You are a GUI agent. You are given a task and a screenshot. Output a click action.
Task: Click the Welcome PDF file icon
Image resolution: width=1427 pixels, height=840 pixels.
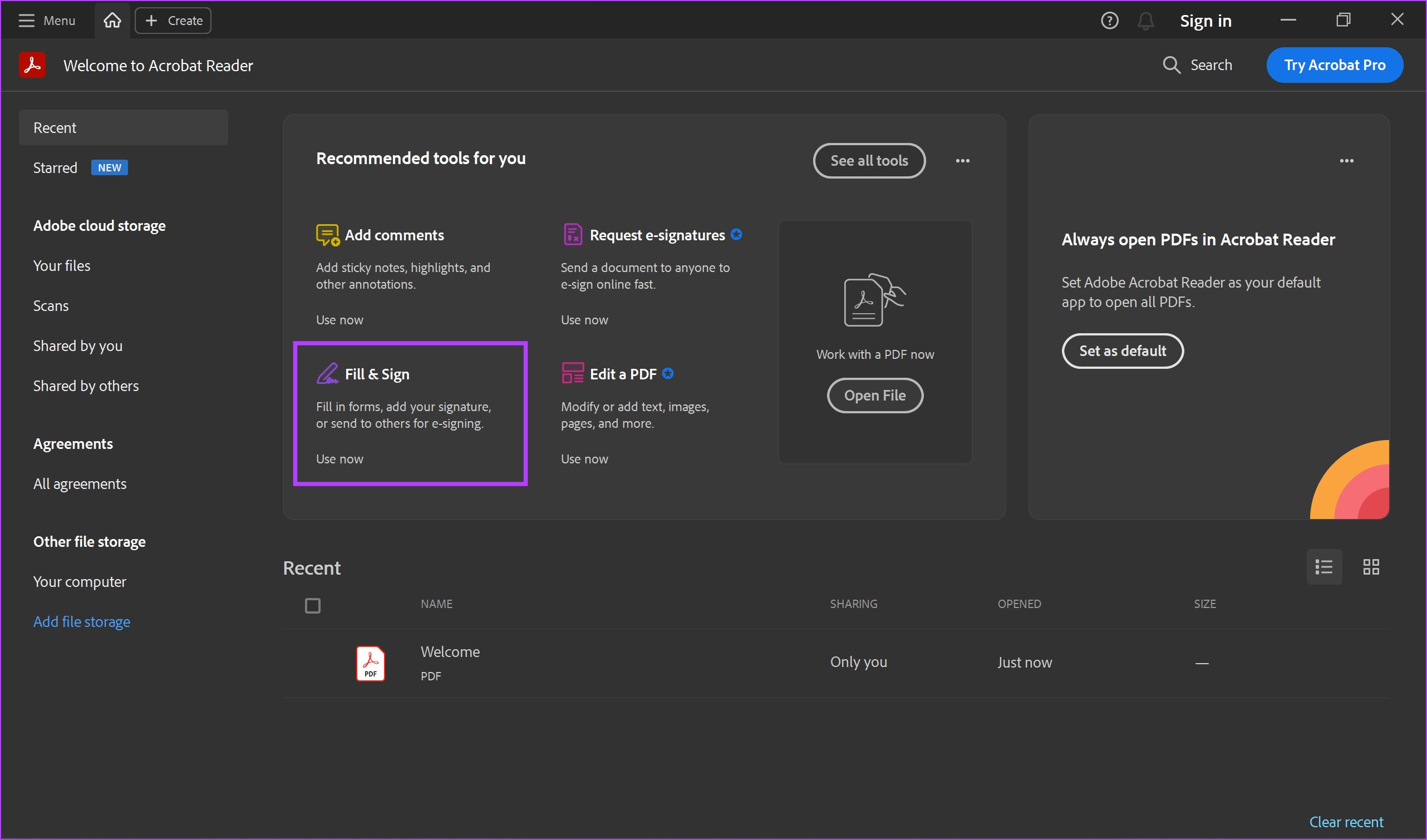370,664
